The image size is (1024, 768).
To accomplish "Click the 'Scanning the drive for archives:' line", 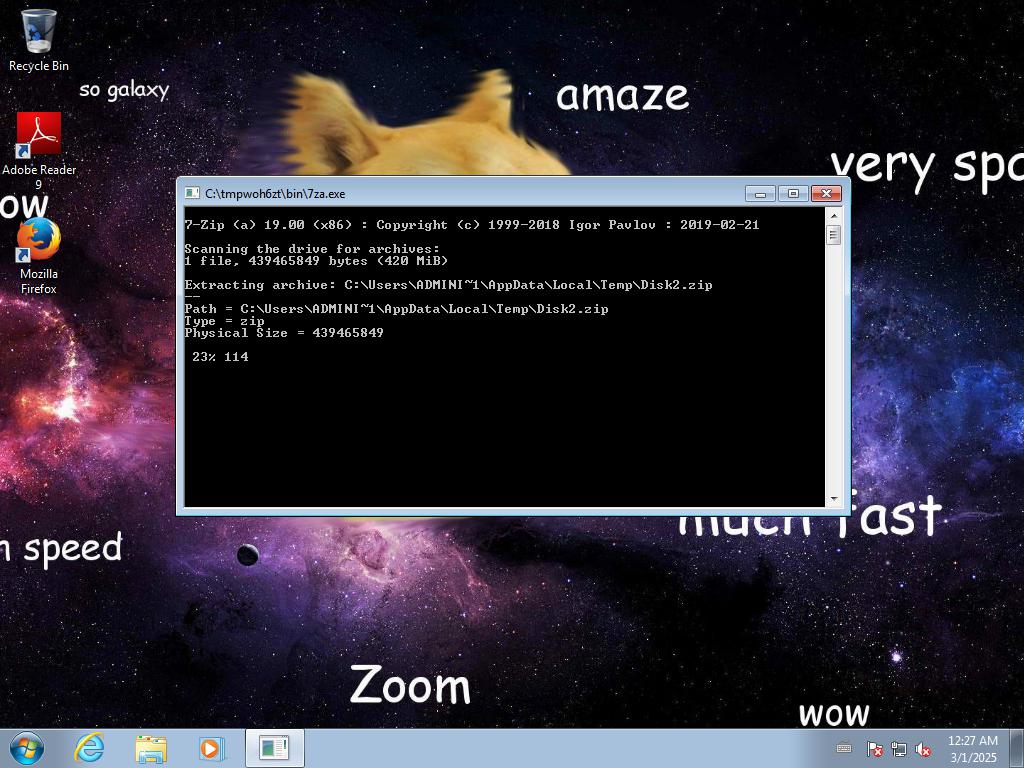I will [x=312, y=249].
